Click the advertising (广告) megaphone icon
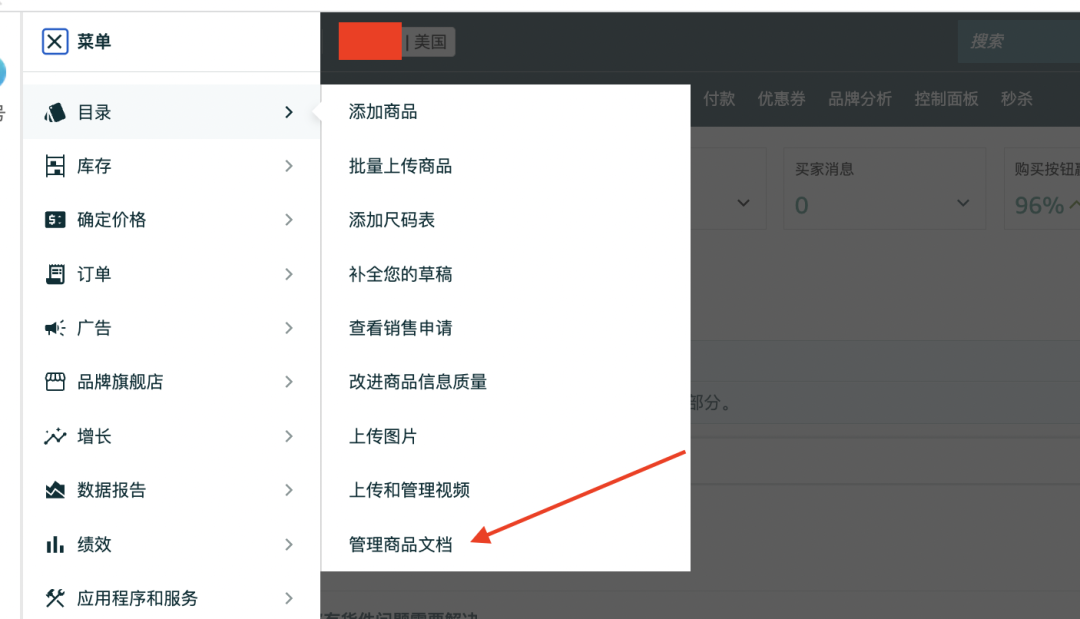The image size is (1080, 619). (x=55, y=327)
